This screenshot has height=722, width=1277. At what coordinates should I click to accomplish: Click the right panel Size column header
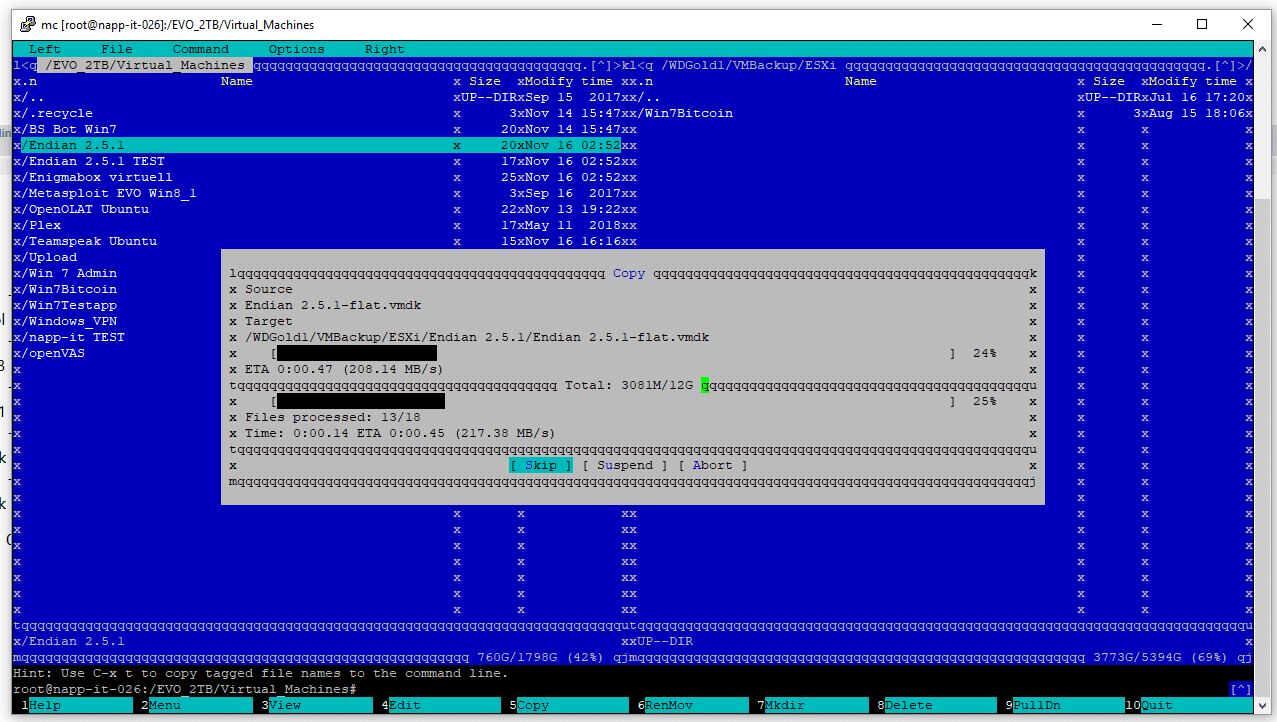point(1108,81)
